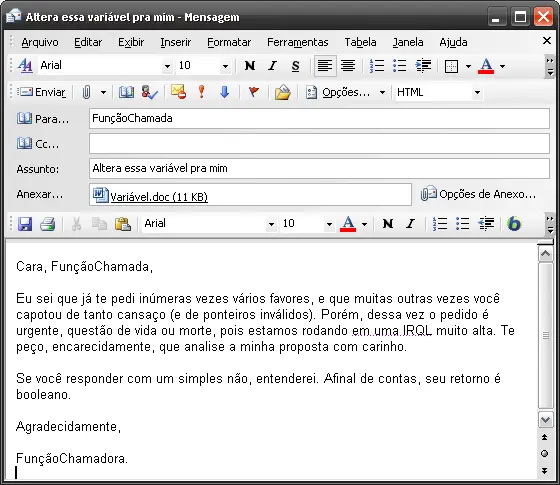Click the paperclip attach file icon

click(86, 92)
